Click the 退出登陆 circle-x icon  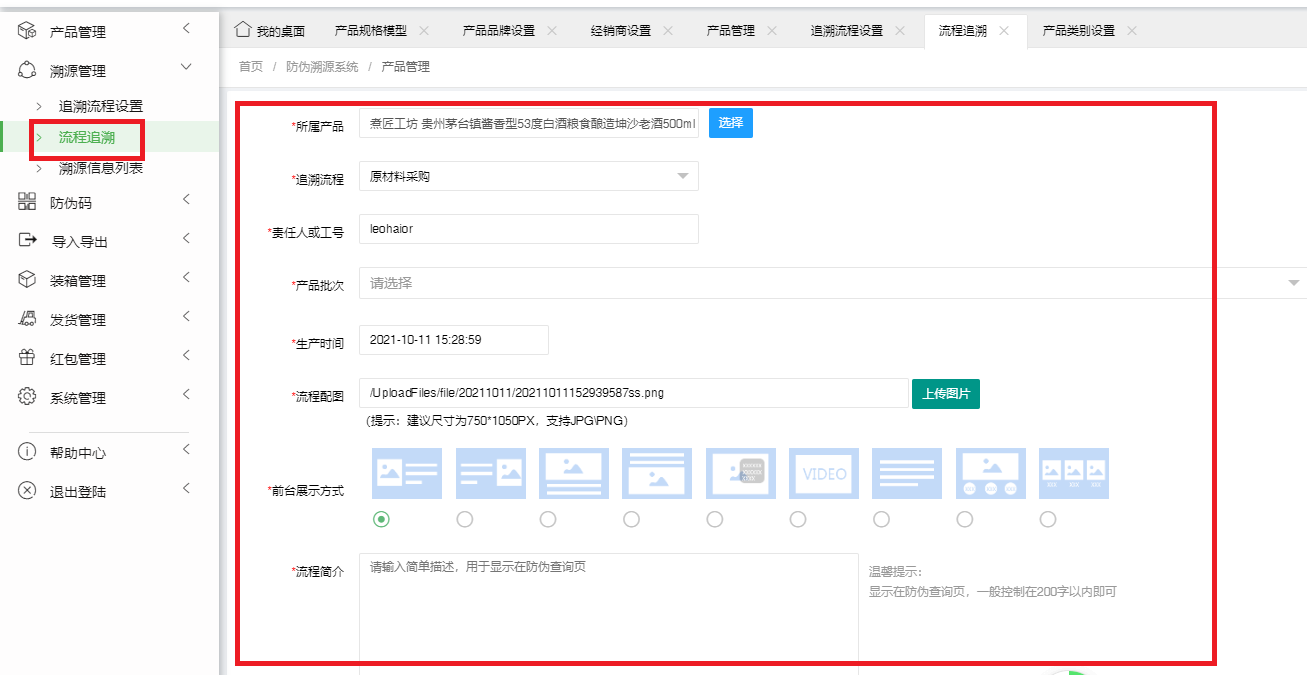[27, 491]
